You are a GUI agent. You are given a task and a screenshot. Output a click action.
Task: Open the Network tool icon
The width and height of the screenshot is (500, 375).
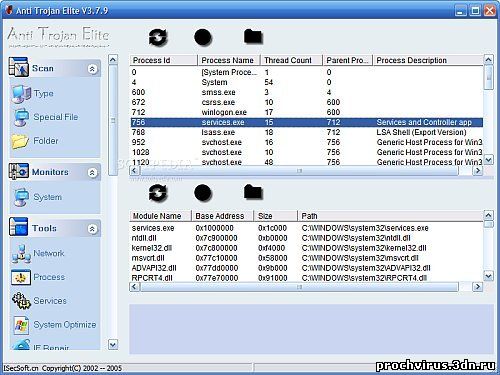tap(21, 254)
